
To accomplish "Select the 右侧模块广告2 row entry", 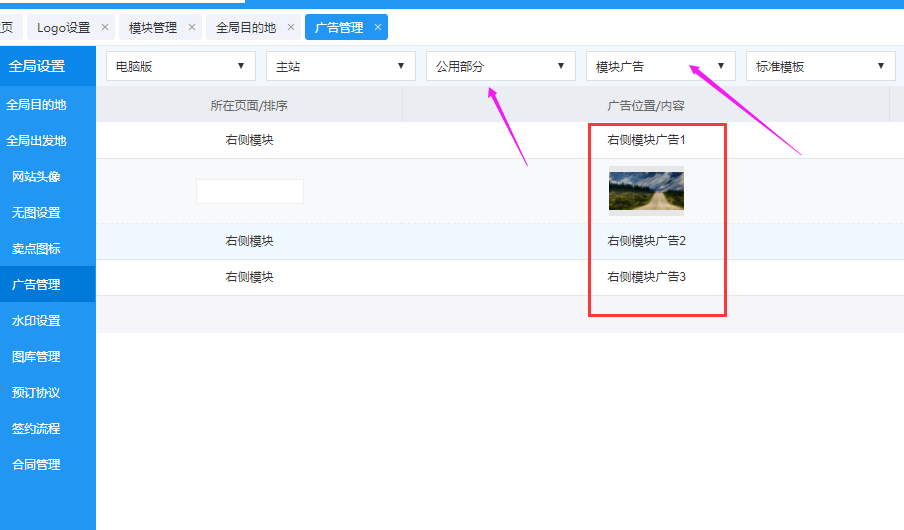I will click(646, 241).
